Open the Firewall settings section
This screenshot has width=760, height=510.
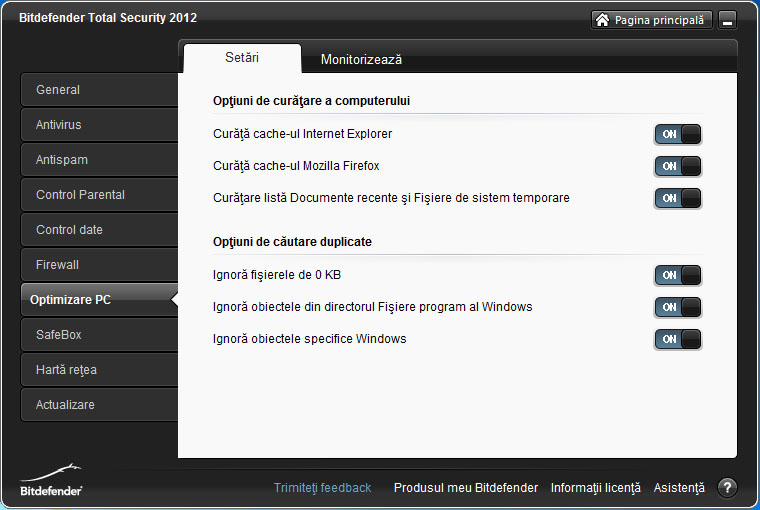98,265
